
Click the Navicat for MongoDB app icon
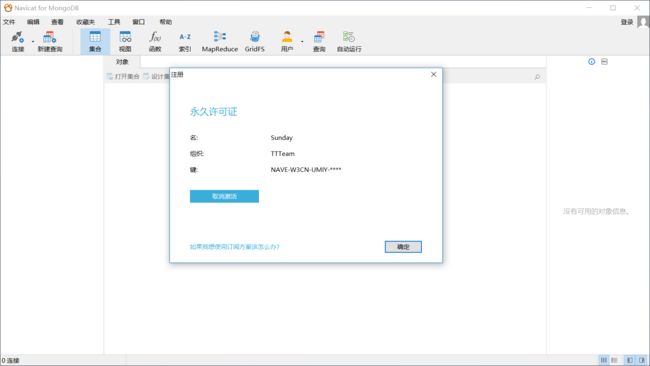tap(8, 8)
